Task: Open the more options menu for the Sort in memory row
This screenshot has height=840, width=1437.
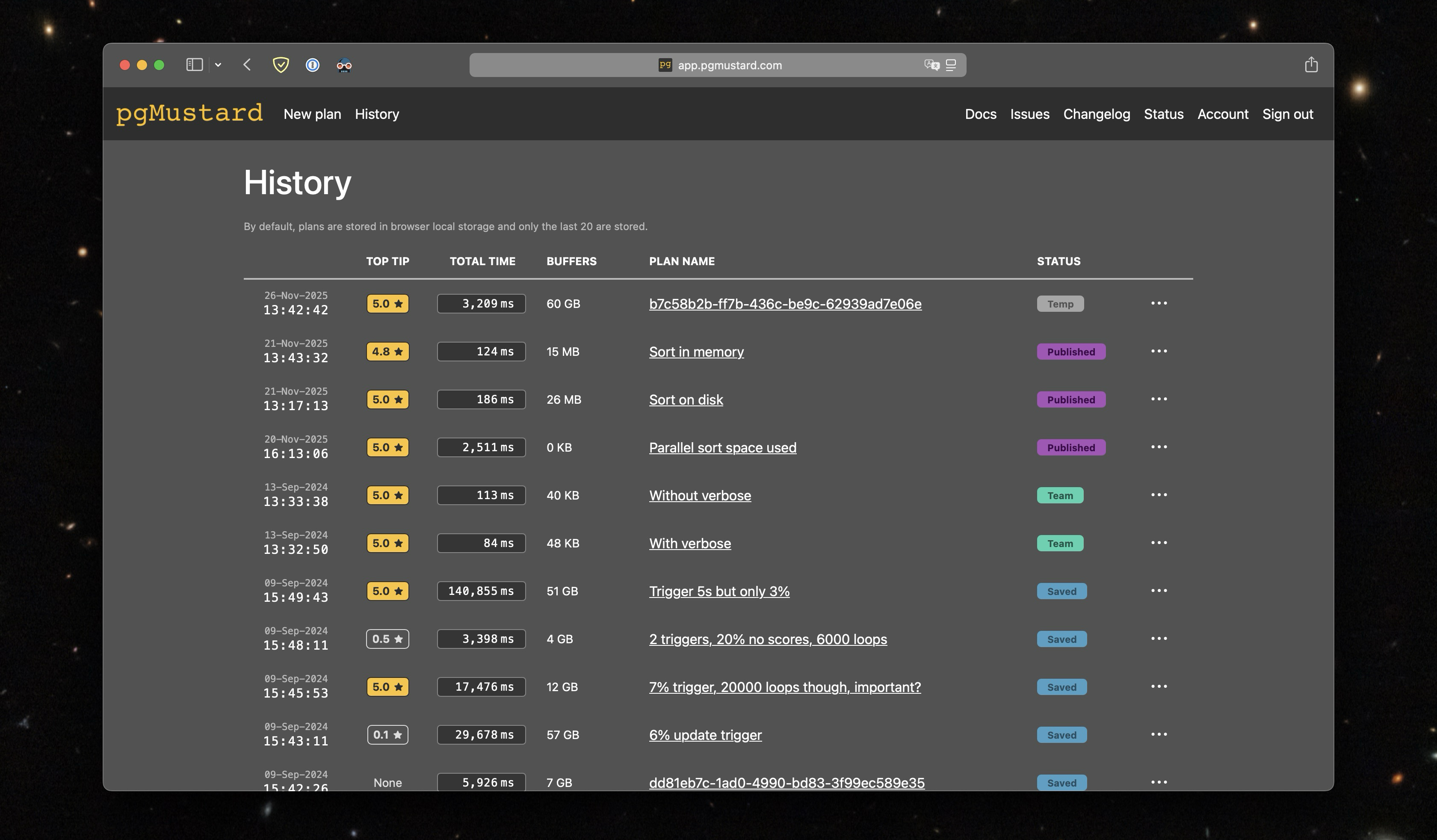Action: tap(1159, 351)
